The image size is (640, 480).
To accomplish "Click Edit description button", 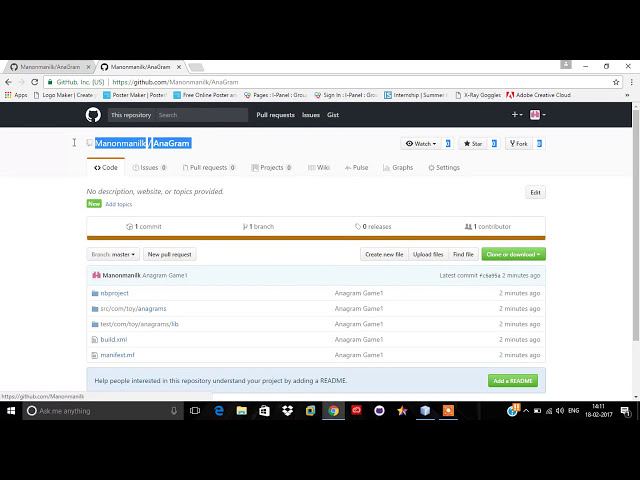I will coord(535,192).
